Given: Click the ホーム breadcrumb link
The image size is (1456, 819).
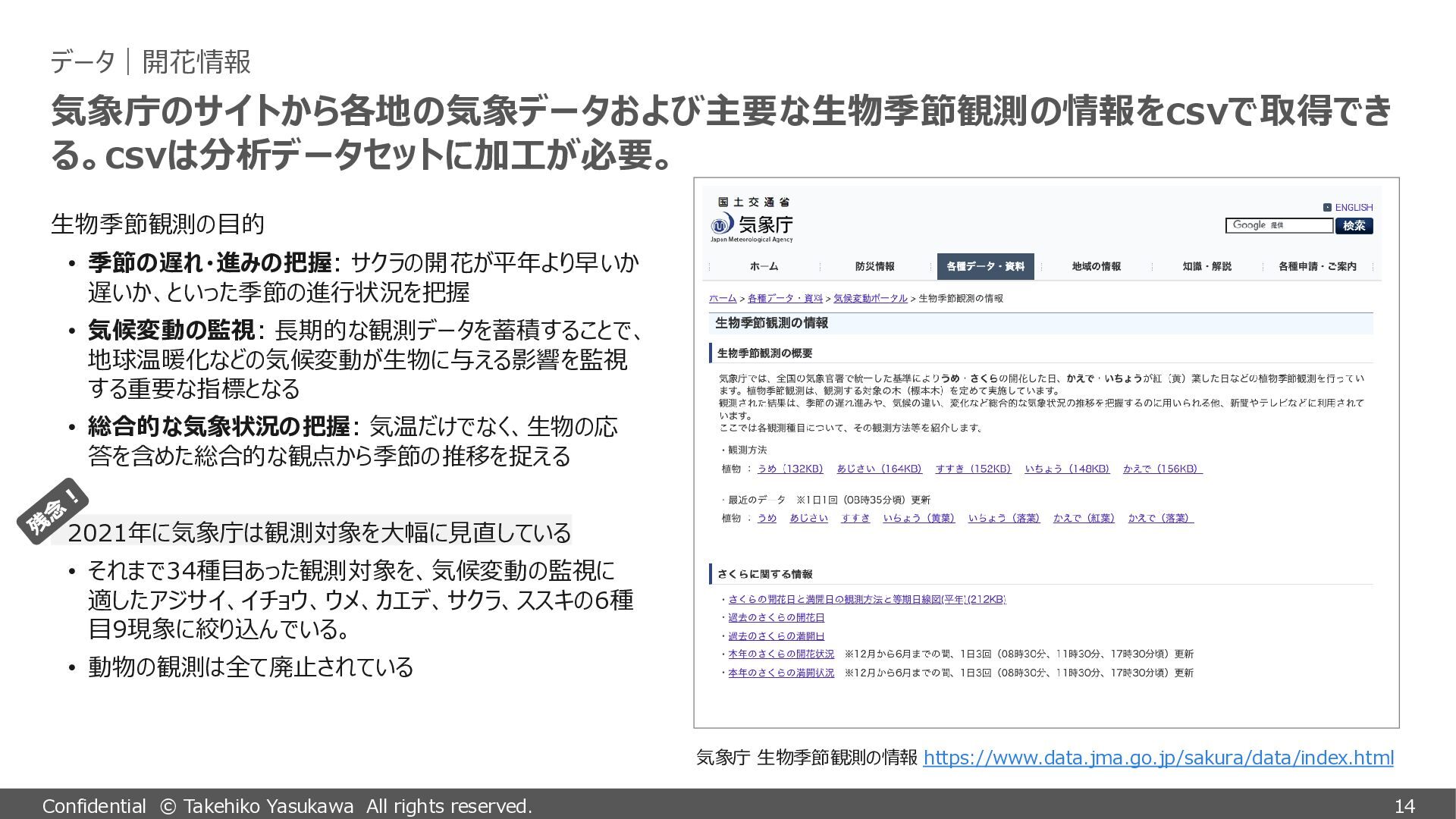Looking at the screenshot, I should 722,298.
